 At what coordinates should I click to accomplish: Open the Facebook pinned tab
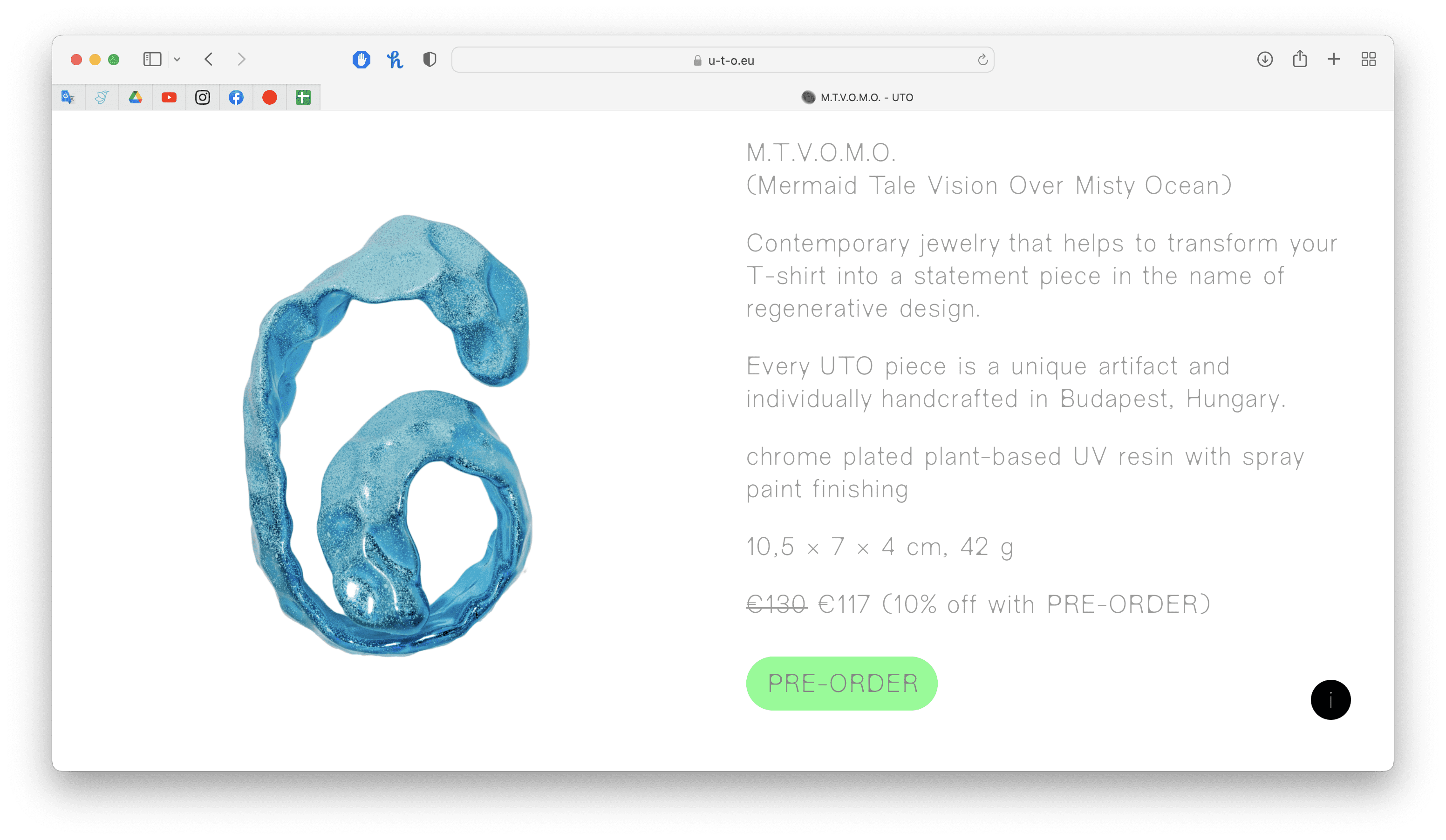coord(236,97)
